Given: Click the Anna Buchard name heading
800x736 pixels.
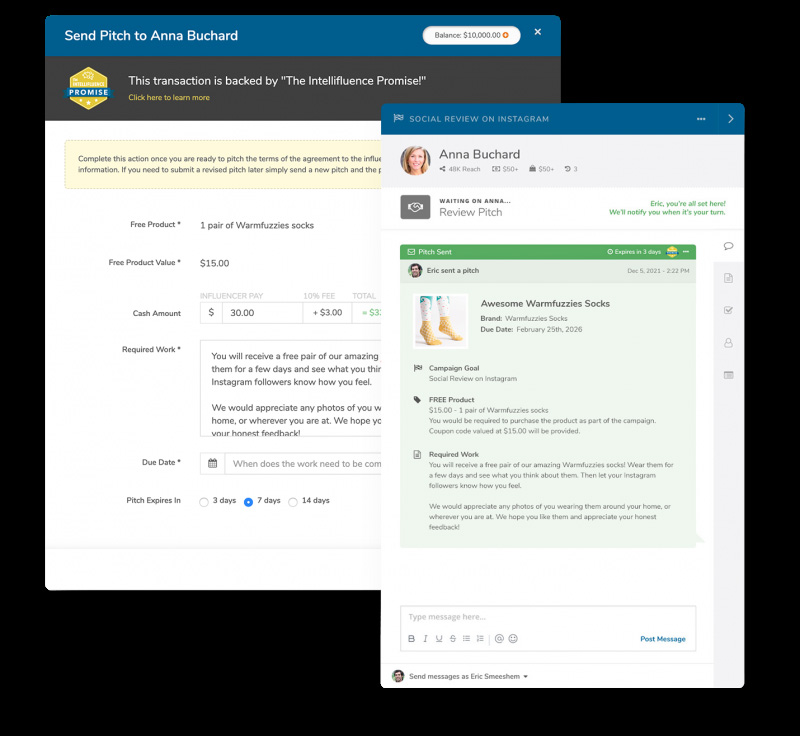Looking at the screenshot, I should 480,154.
